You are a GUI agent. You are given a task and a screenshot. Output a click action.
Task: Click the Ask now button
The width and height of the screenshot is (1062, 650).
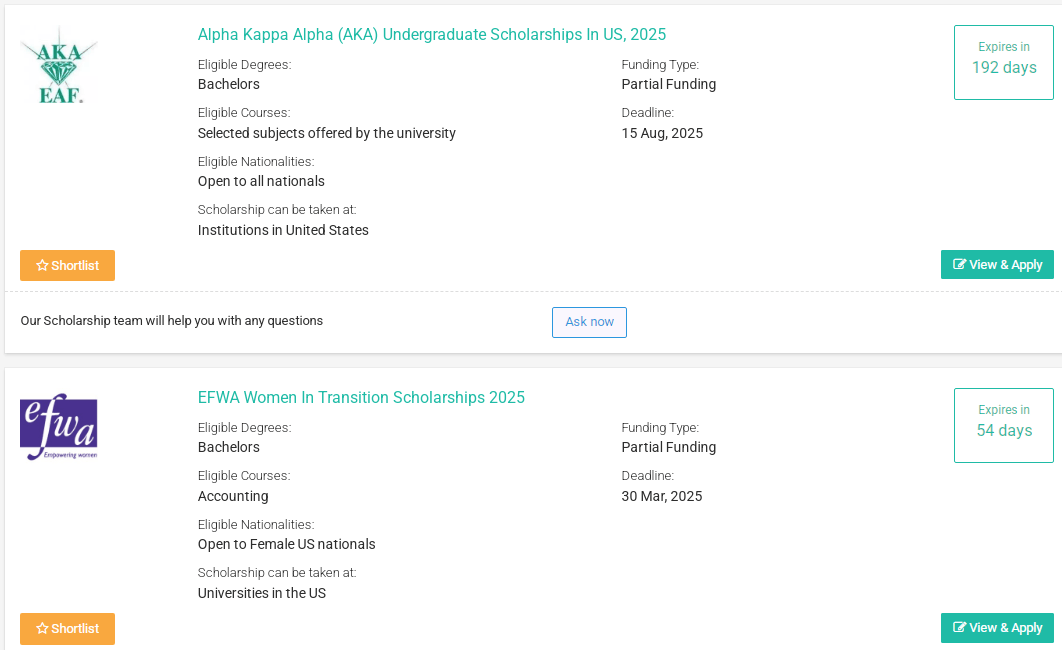tap(589, 322)
